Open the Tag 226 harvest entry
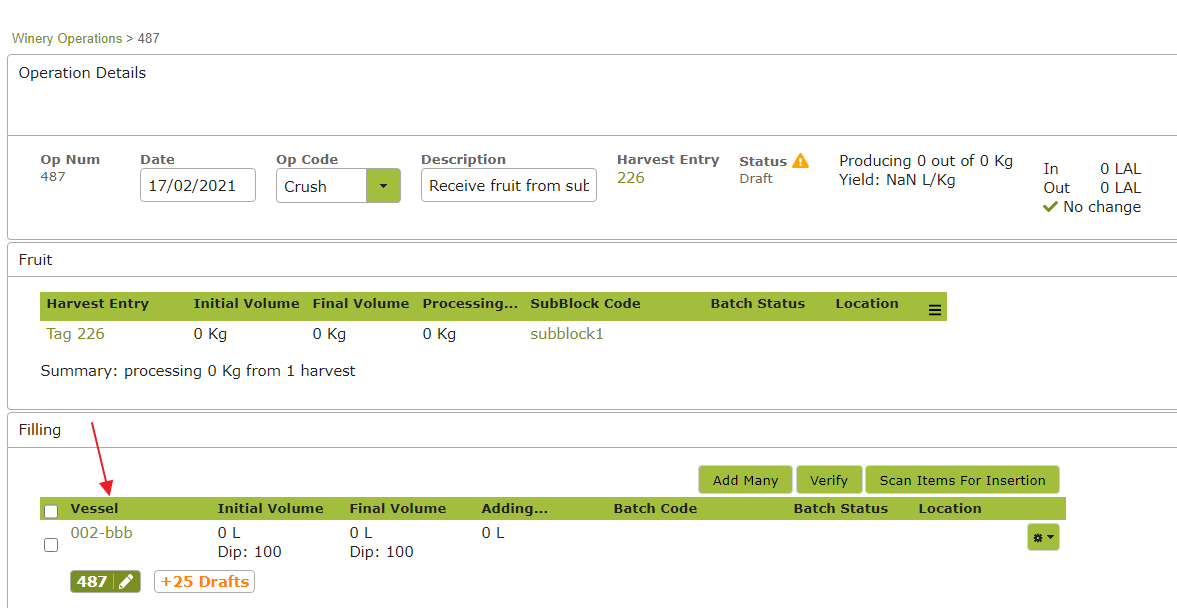The width and height of the screenshot is (1177, 608). pyautogui.click(x=75, y=334)
